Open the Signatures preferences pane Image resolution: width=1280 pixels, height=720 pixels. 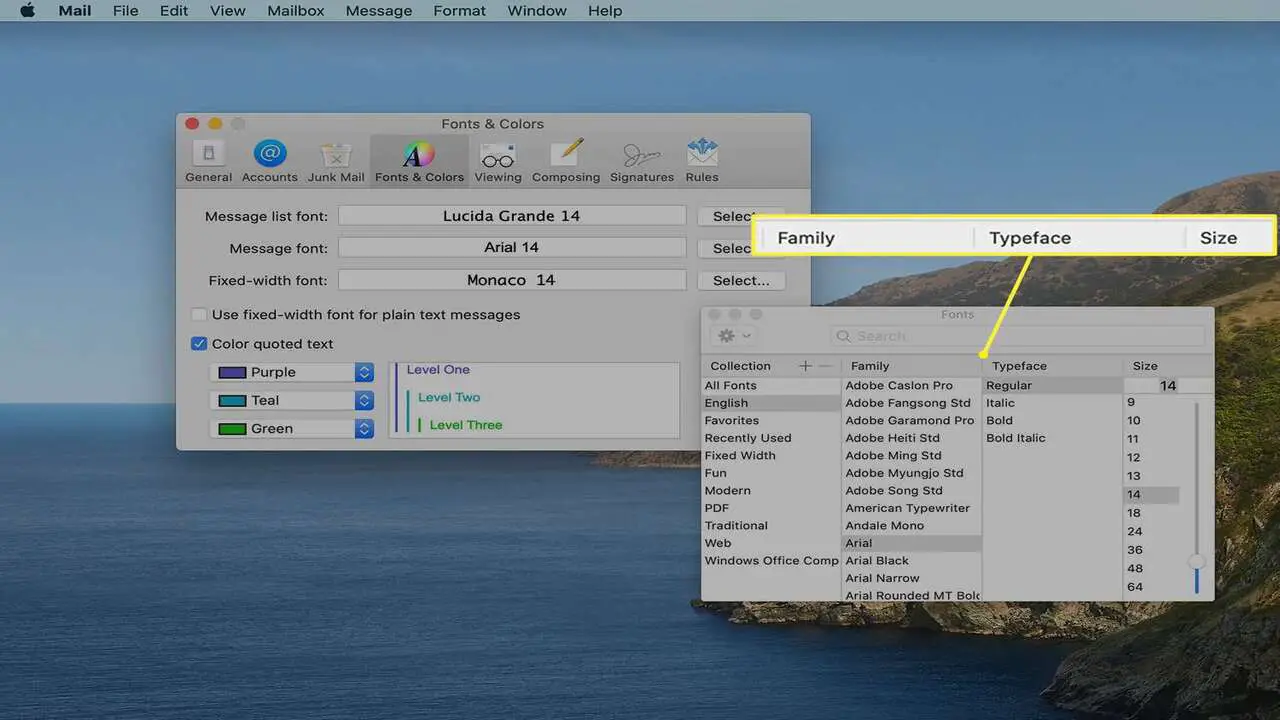(x=641, y=161)
